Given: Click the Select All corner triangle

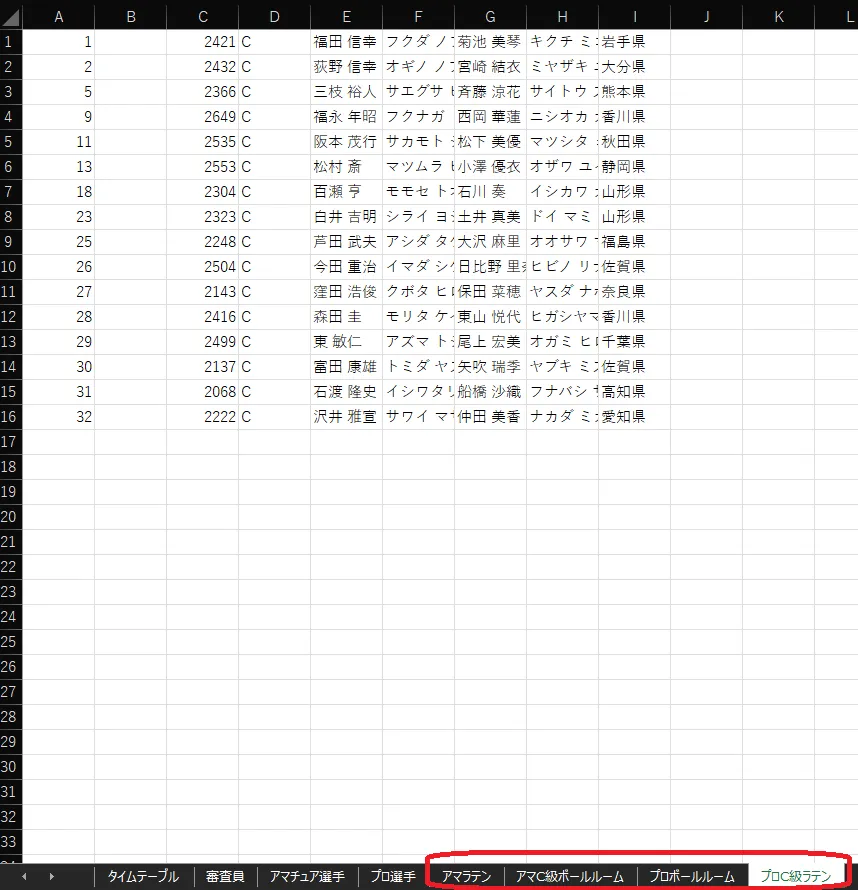Looking at the screenshot, I should (11, 16).
